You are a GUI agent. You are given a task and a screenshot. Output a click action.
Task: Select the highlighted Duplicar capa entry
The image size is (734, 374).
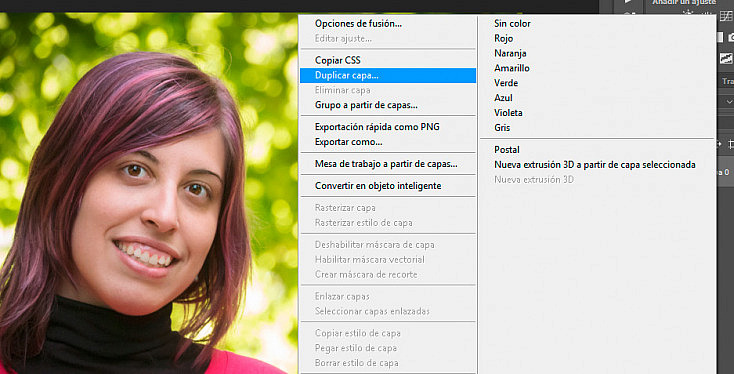(x=388, y=75)
